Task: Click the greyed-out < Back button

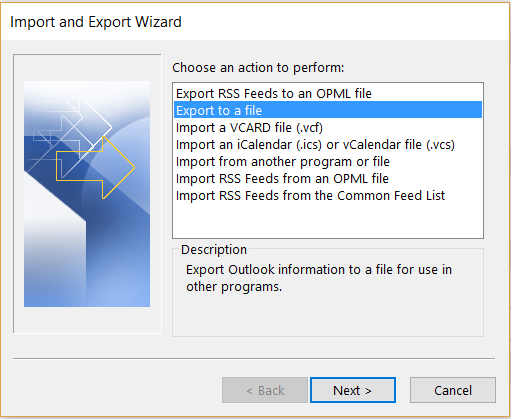Action: [265, 390]
